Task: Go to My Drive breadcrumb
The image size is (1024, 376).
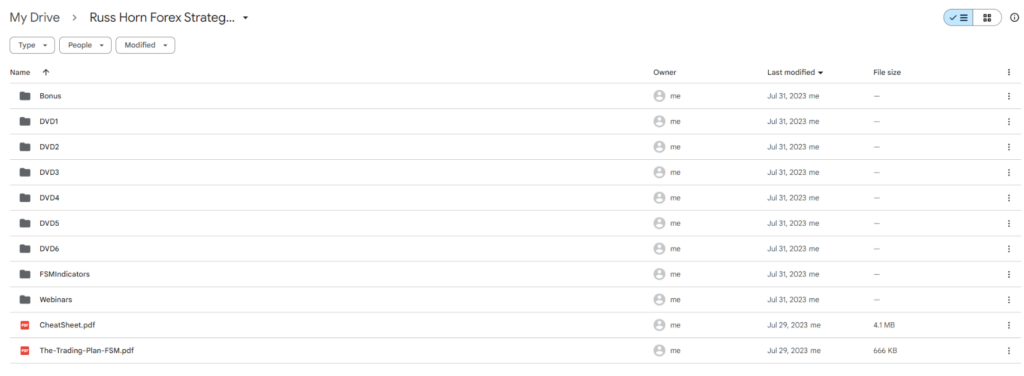Action: pos(34,18)
